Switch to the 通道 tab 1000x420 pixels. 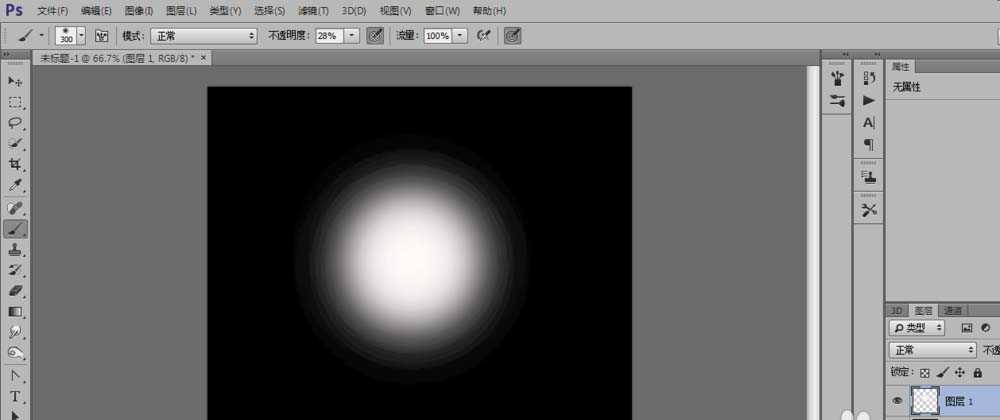[x=953, y=309]
